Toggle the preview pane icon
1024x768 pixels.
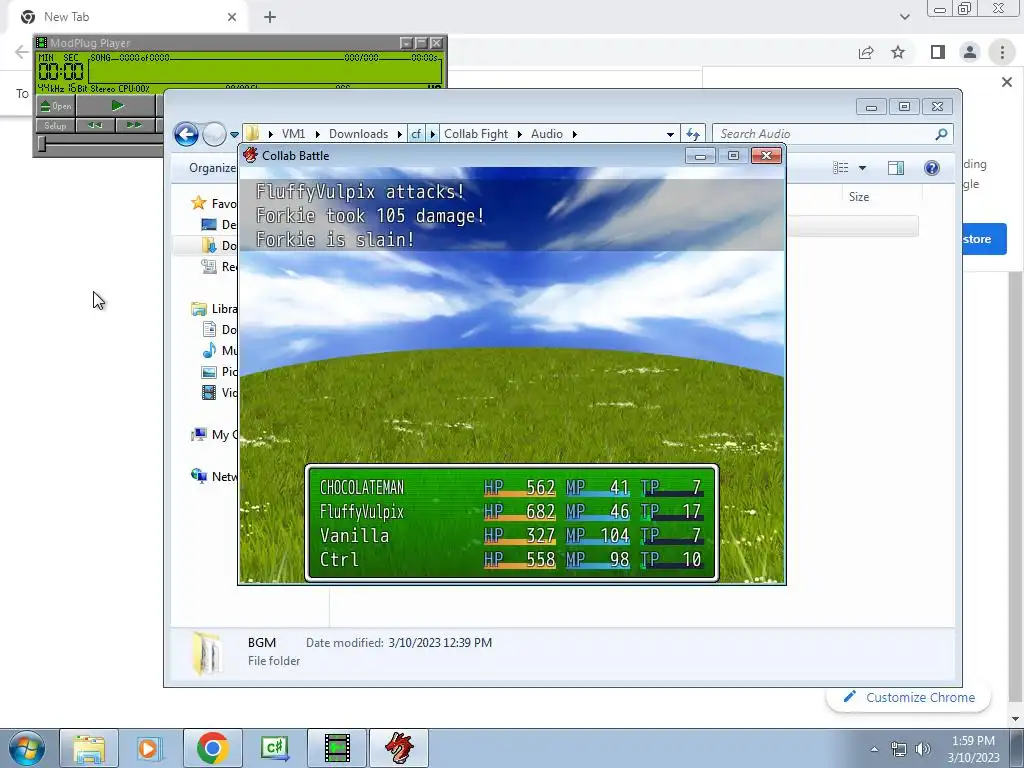(896, 168)
